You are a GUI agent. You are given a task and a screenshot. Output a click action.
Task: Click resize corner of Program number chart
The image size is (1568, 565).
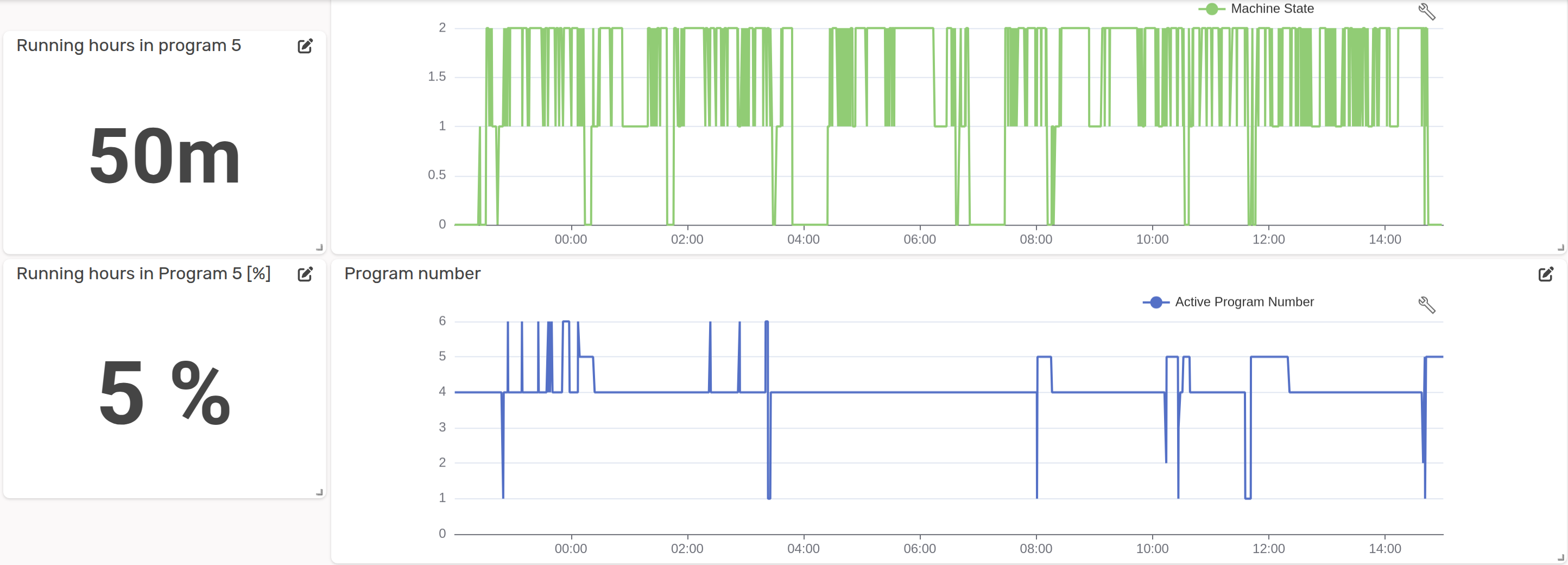(1560, 557)
